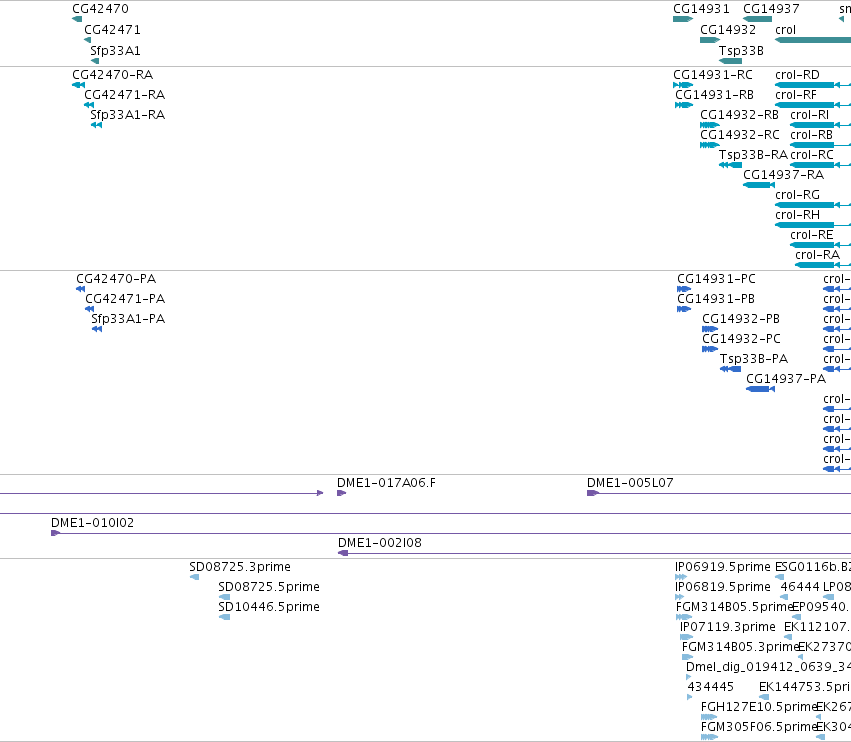Screen dimensions: 851x742
Task: Select the SD08725.5prime EST glyph
Action: pyautogui.click(x=224, y=597)
